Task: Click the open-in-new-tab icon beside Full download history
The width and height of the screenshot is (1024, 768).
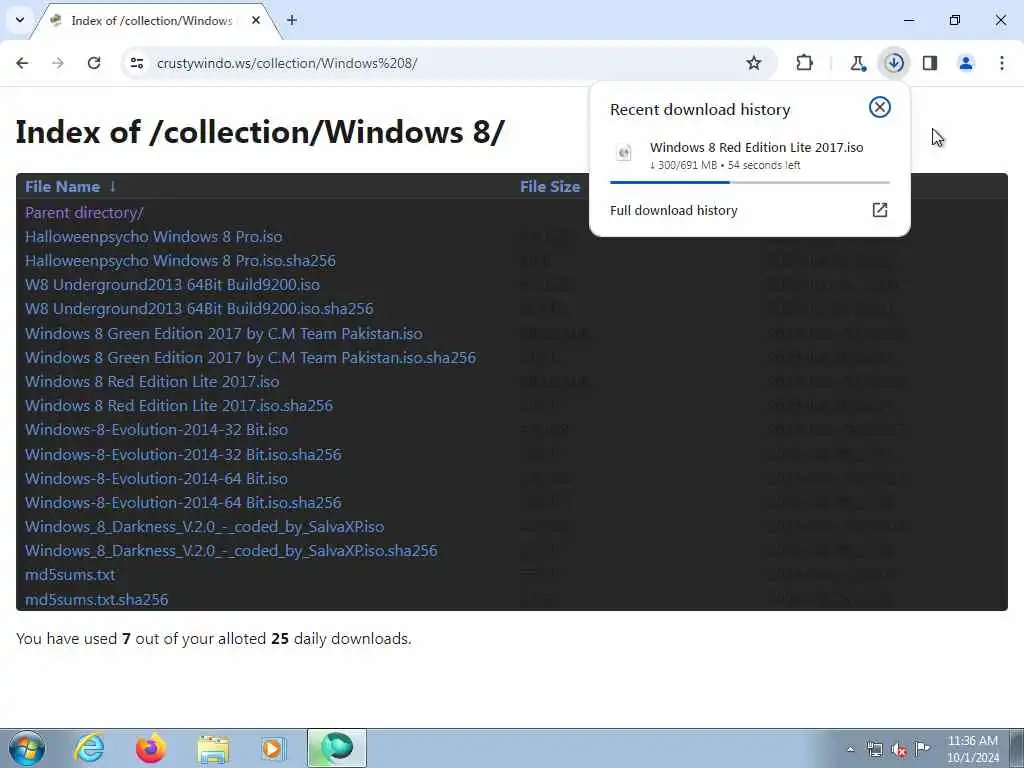Action: (x=880, y=210)
